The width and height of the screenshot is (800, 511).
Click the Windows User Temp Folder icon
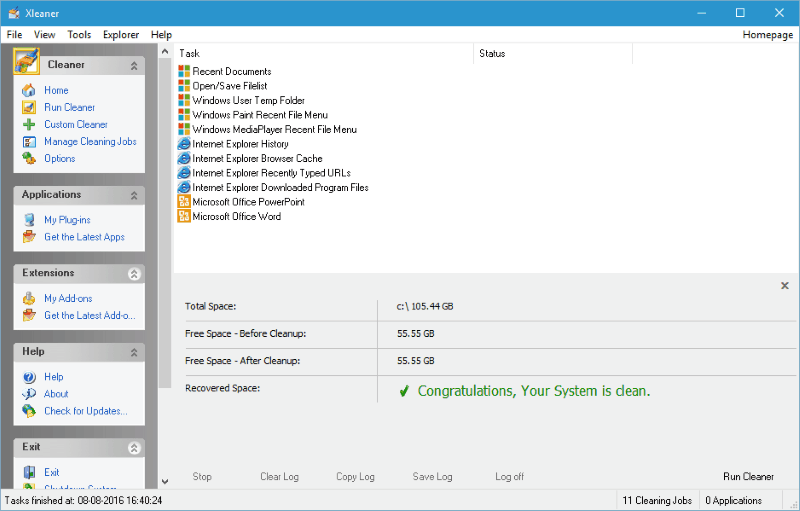point(184,100)
